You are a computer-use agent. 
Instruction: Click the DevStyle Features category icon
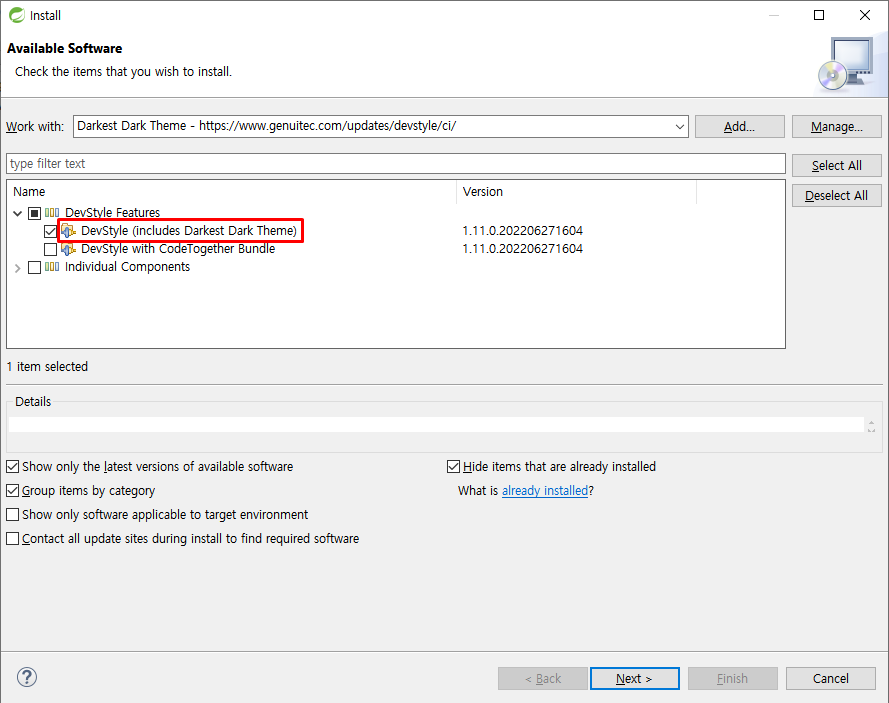52,213
